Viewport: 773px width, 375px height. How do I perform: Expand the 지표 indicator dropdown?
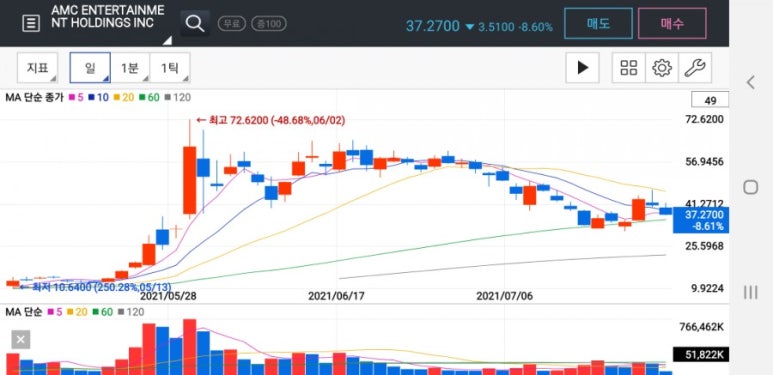(37, 68)
